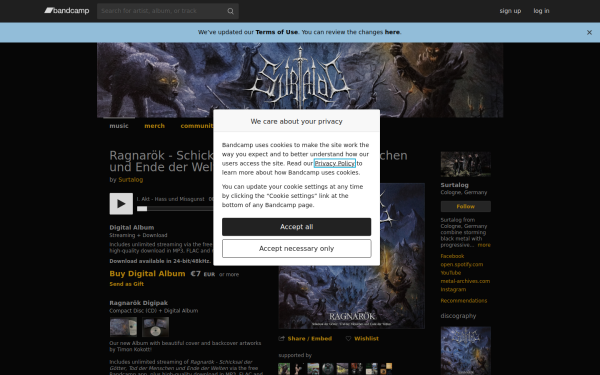Open the log in link
The width and height of the screenshot is (600, 375).
(541, 11)
